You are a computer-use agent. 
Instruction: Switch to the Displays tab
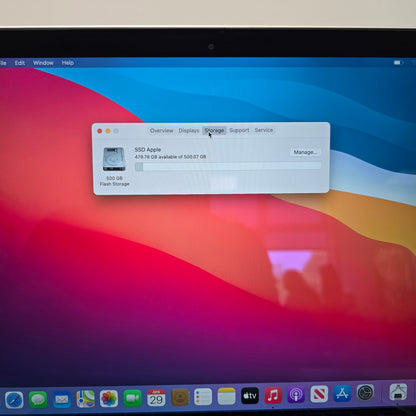[x=189, y=131]
